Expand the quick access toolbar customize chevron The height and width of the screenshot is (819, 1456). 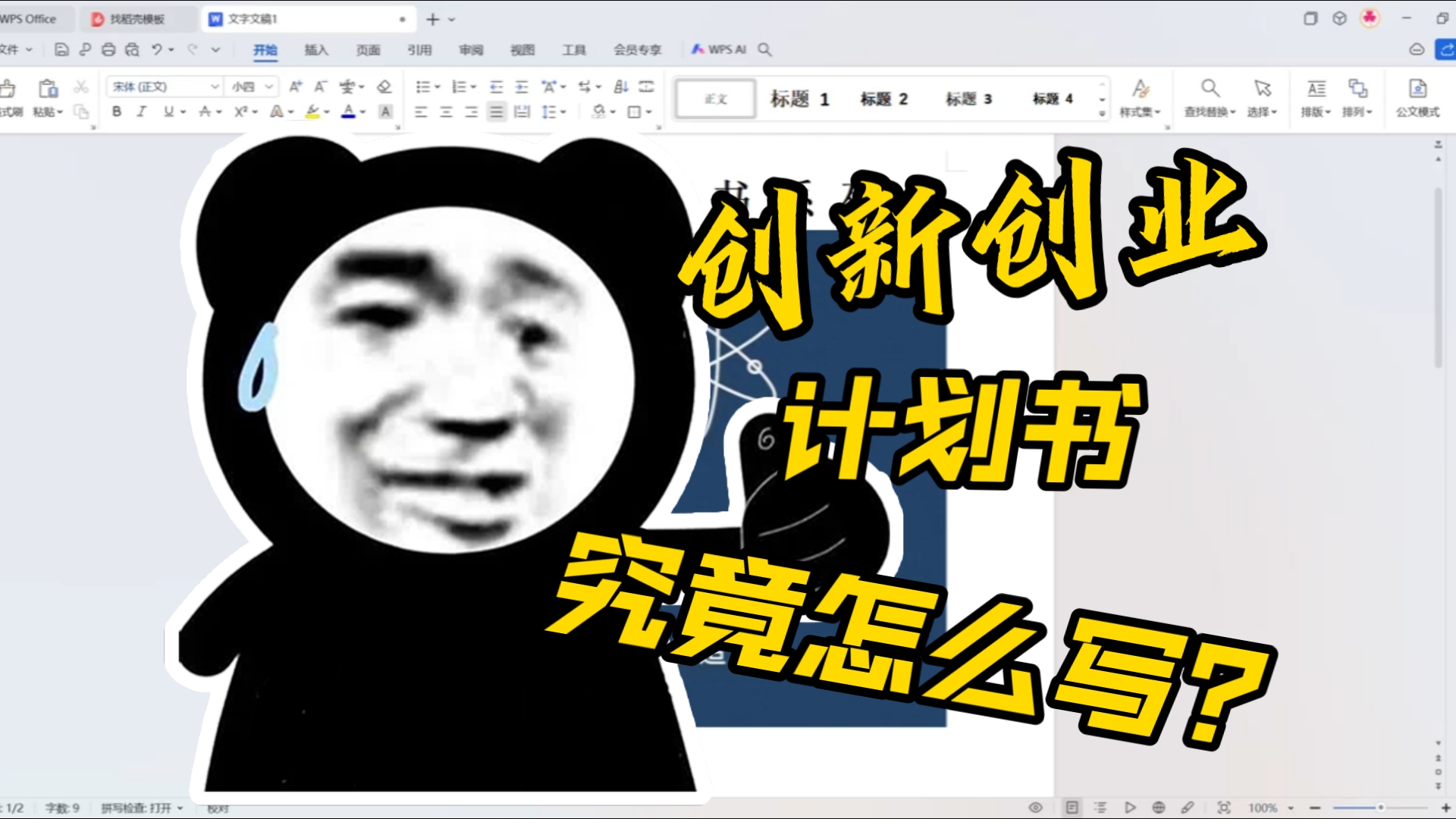click(216, 50)
